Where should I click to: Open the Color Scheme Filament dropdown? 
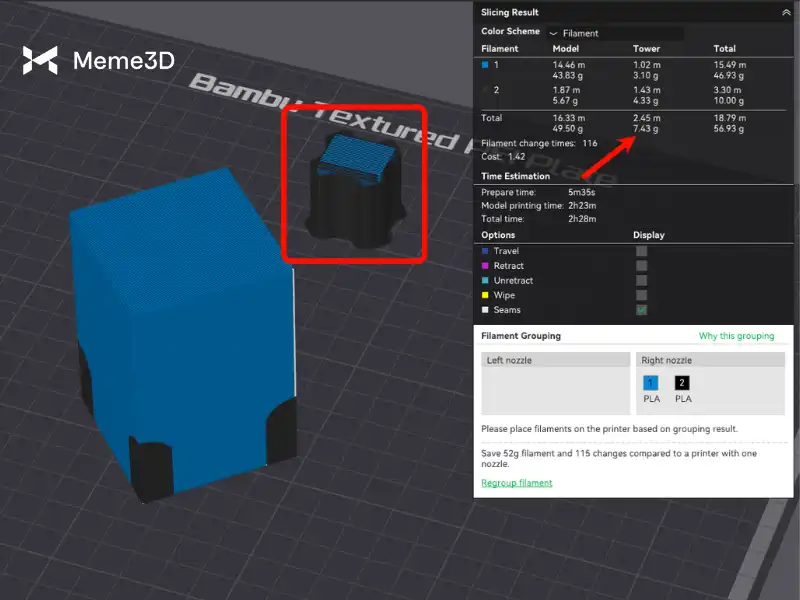click(x=614, y=33)
